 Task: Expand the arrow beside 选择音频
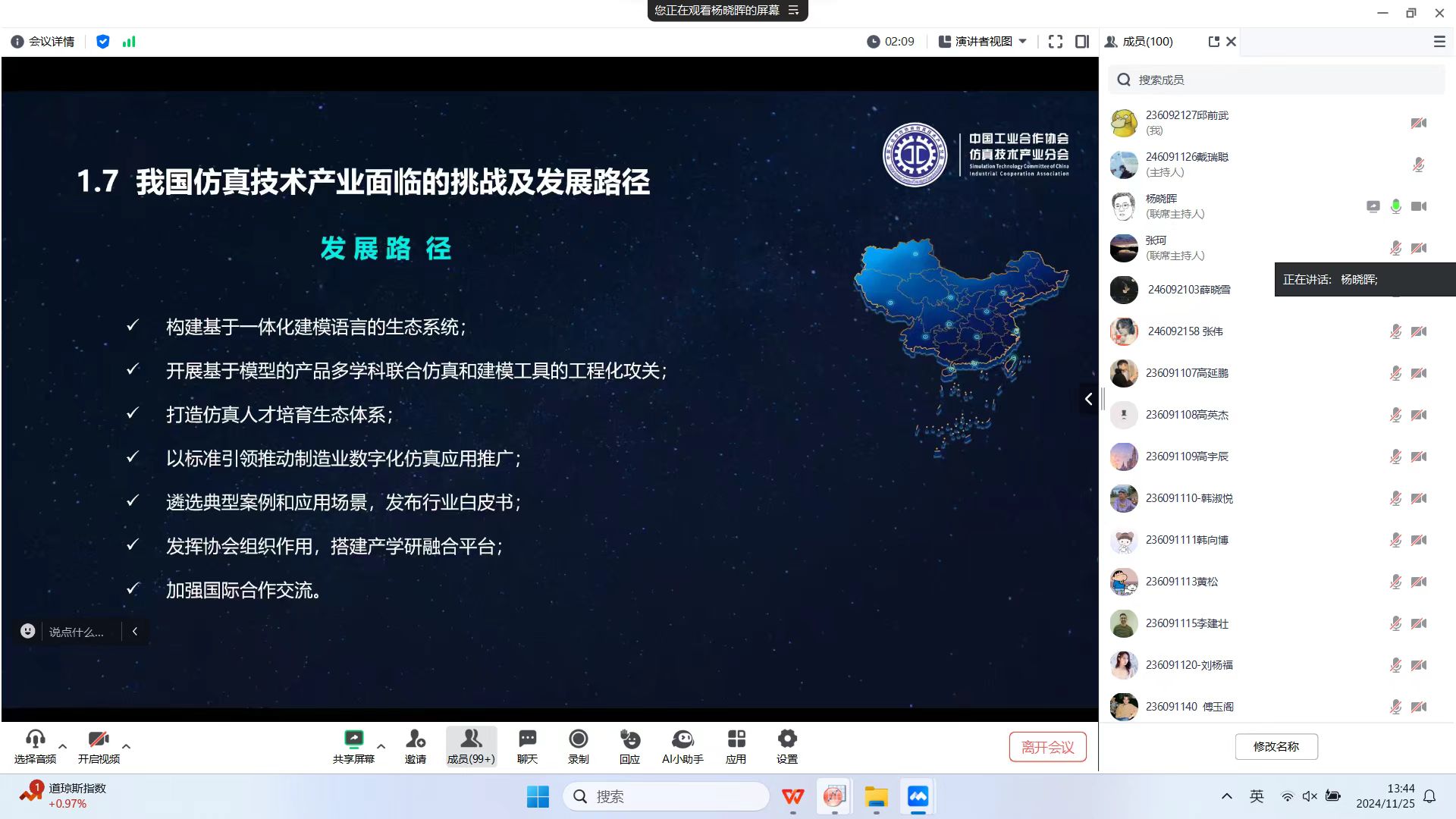pos(63,746)
